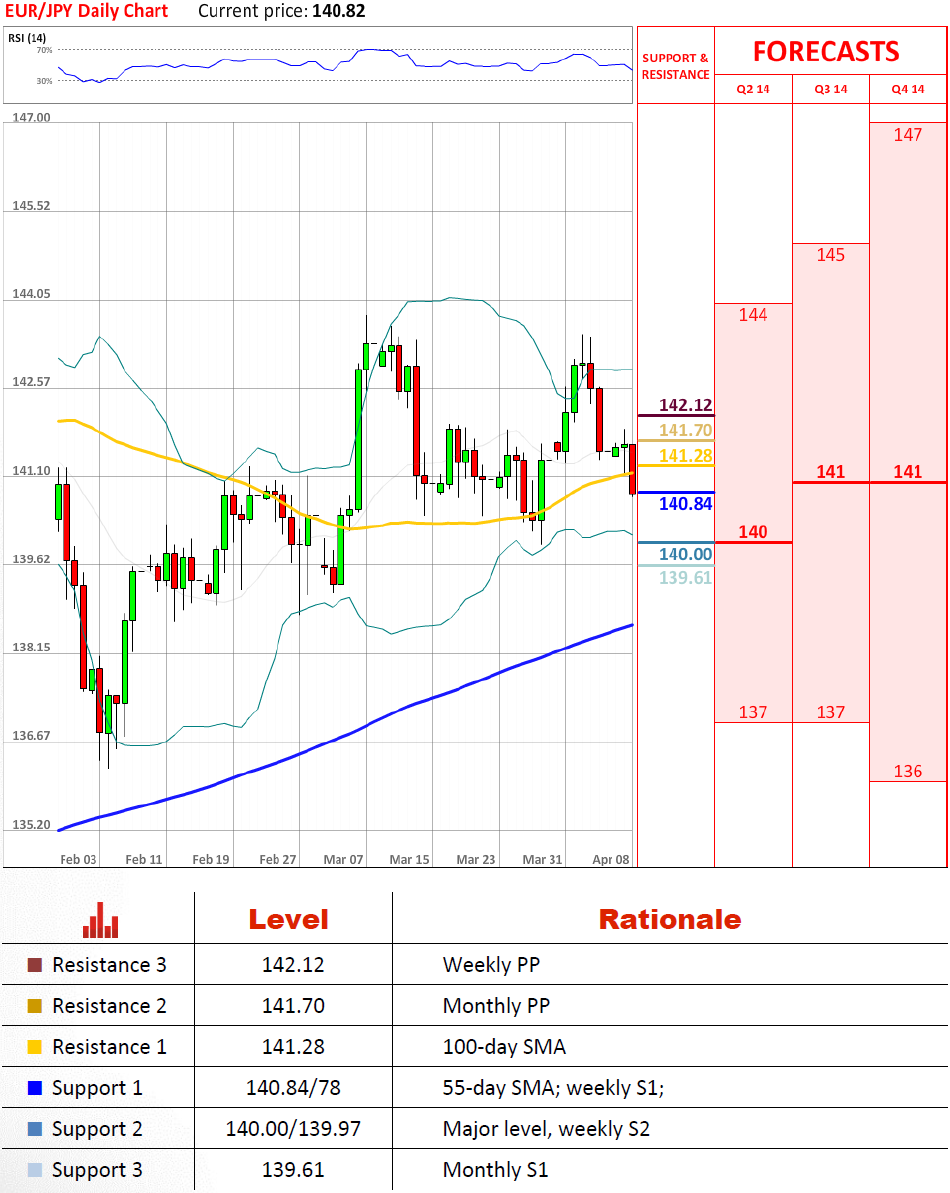Click the Resistance 1 row label
Screen dimensions: 950x1193
coord(109,1047)
